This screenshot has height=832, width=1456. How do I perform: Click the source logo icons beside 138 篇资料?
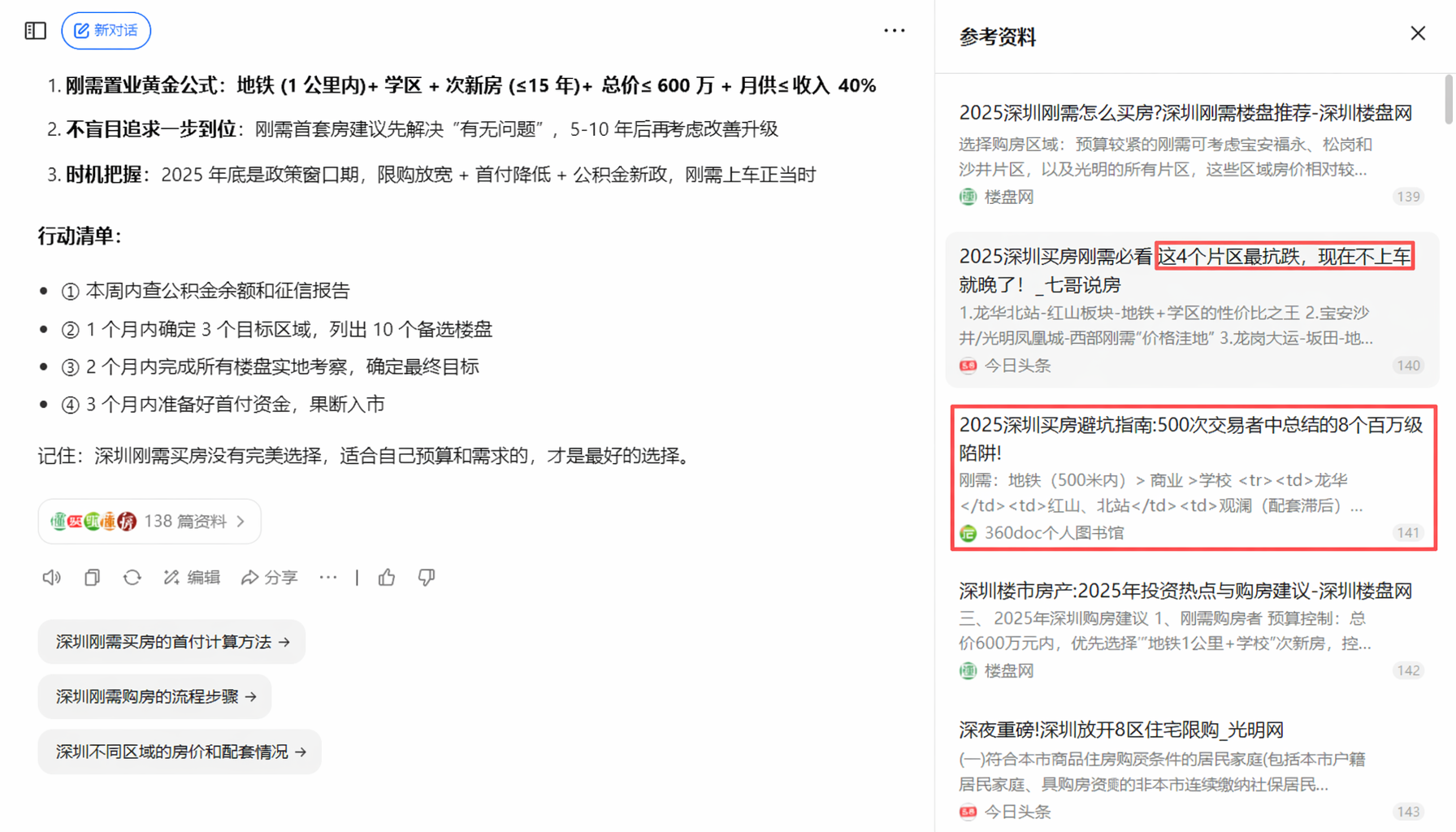click(93, 522)
